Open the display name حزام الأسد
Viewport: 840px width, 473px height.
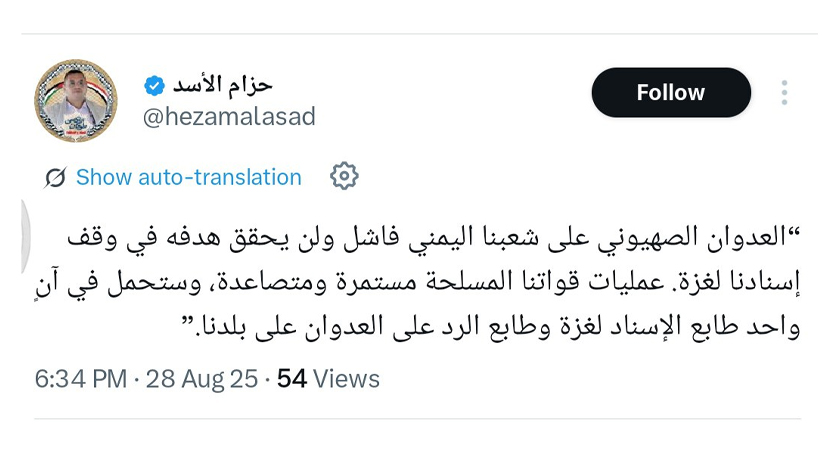(x=222, y=85)
